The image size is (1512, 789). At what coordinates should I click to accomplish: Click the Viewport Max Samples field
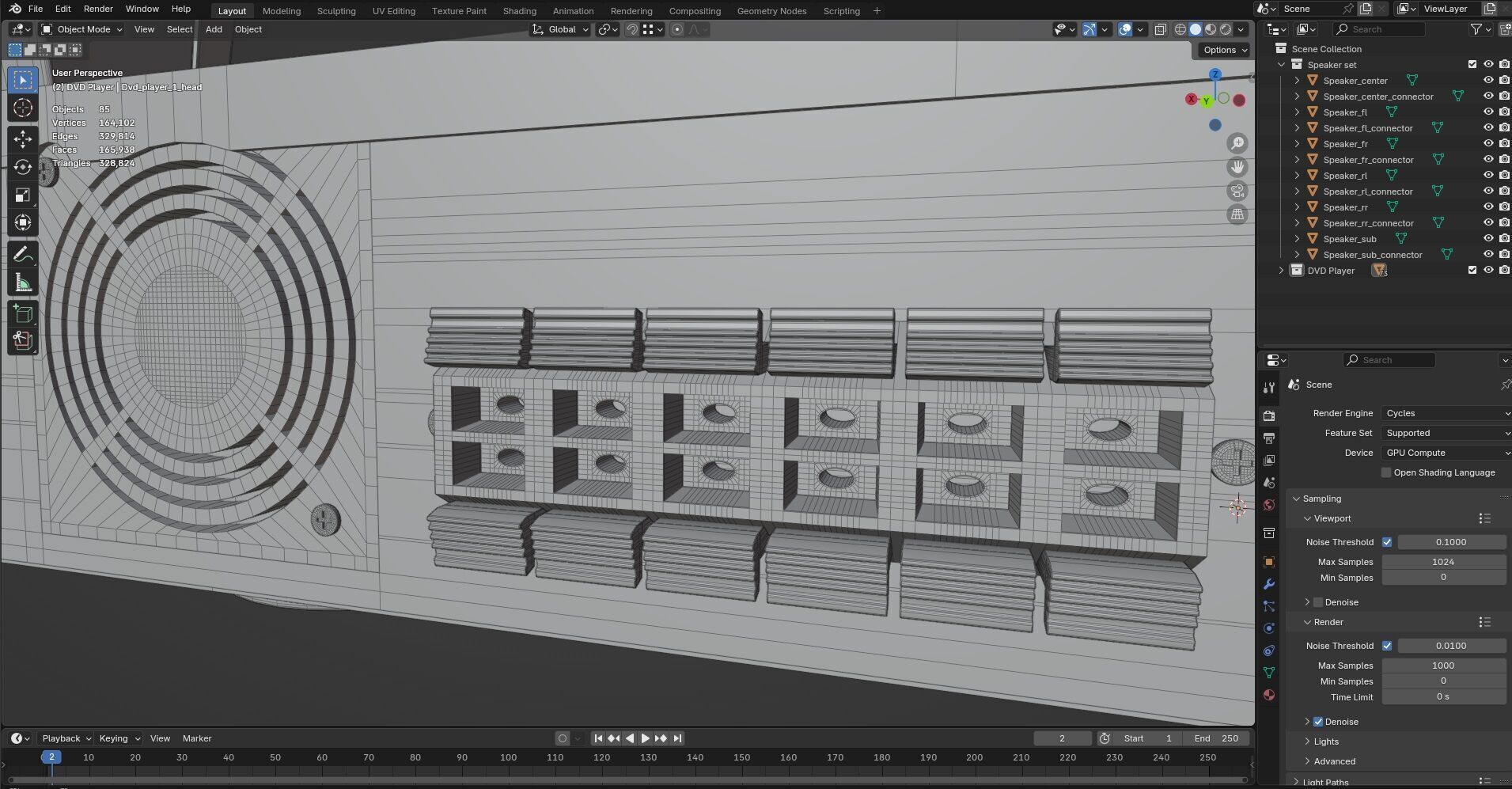click(1443, 562)
